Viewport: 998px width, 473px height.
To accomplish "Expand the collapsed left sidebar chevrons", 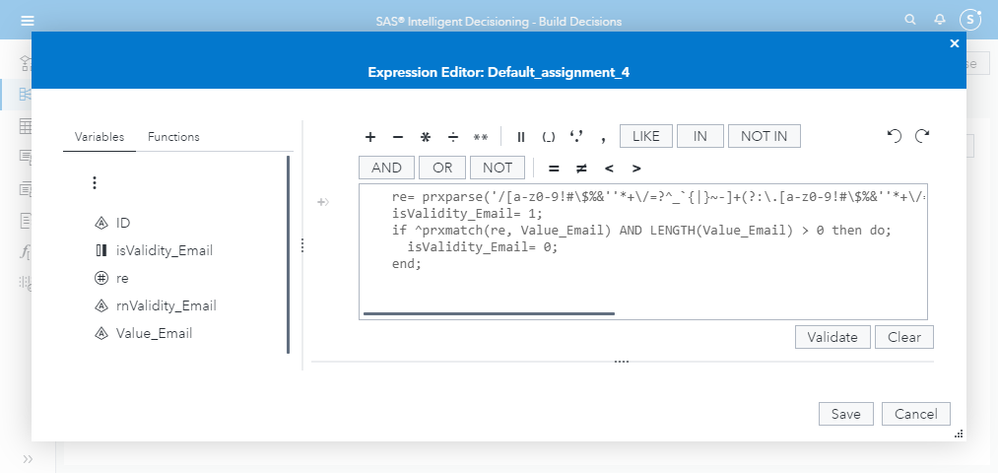I will coord(27,459).
